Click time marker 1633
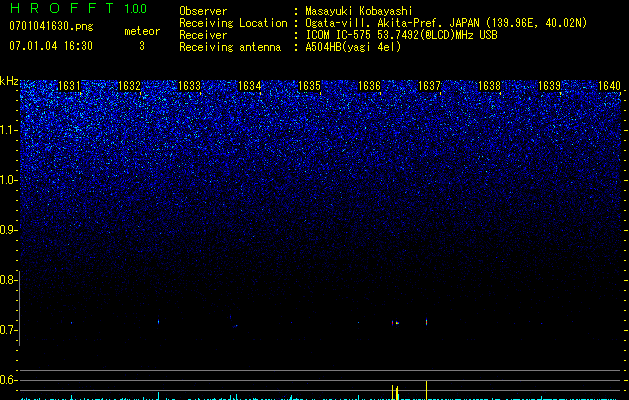Viewport: 629px width, 400px height. [189, 86]
